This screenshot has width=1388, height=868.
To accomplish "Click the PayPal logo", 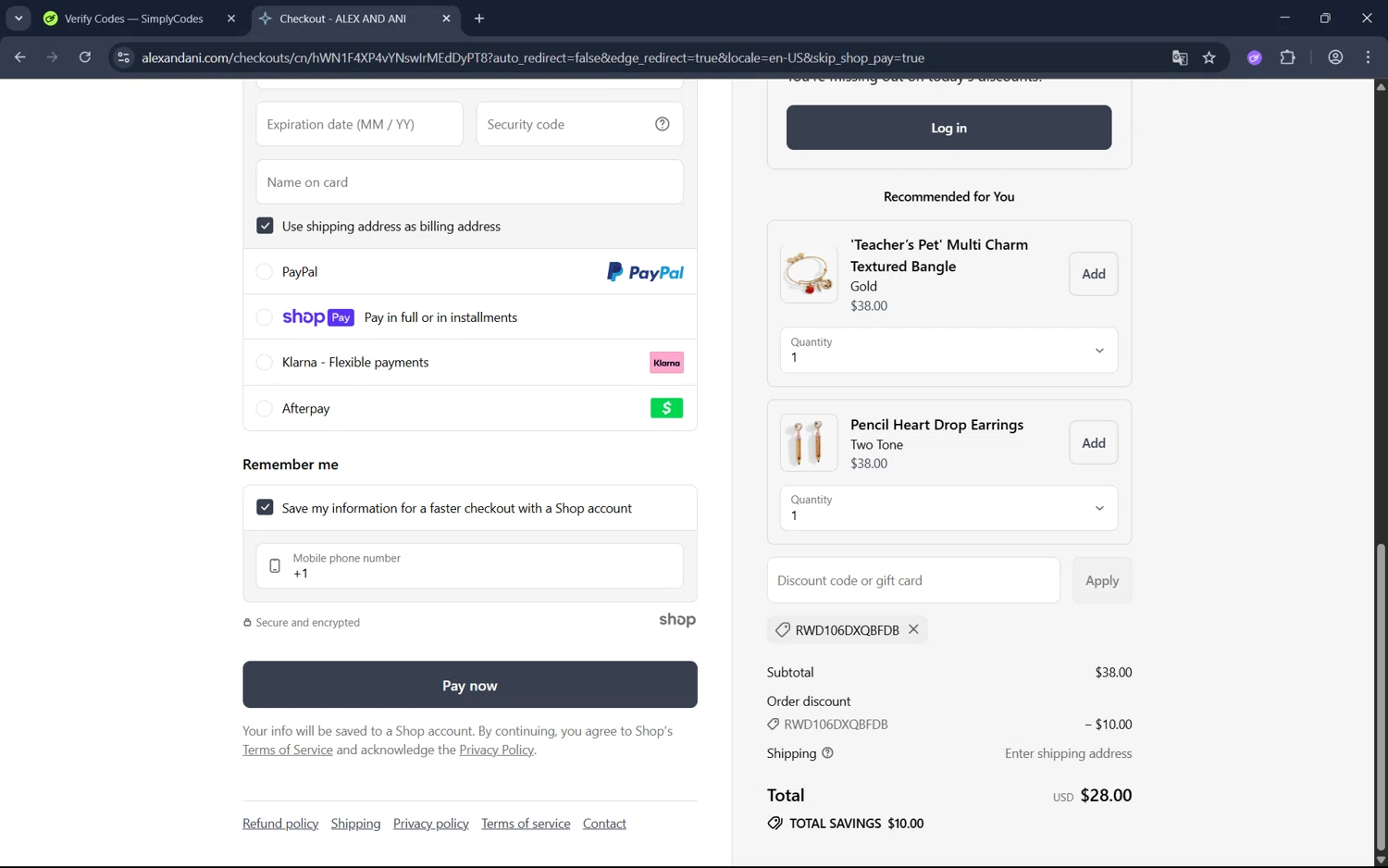I will coord(645,272).
